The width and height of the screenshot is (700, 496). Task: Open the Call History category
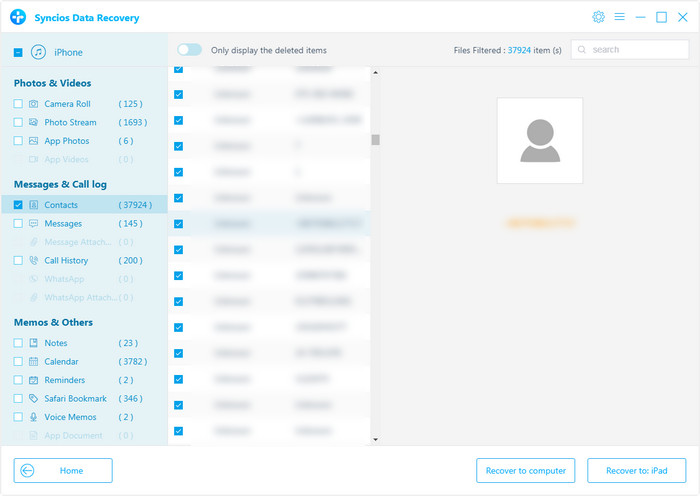tap(66, 260)
